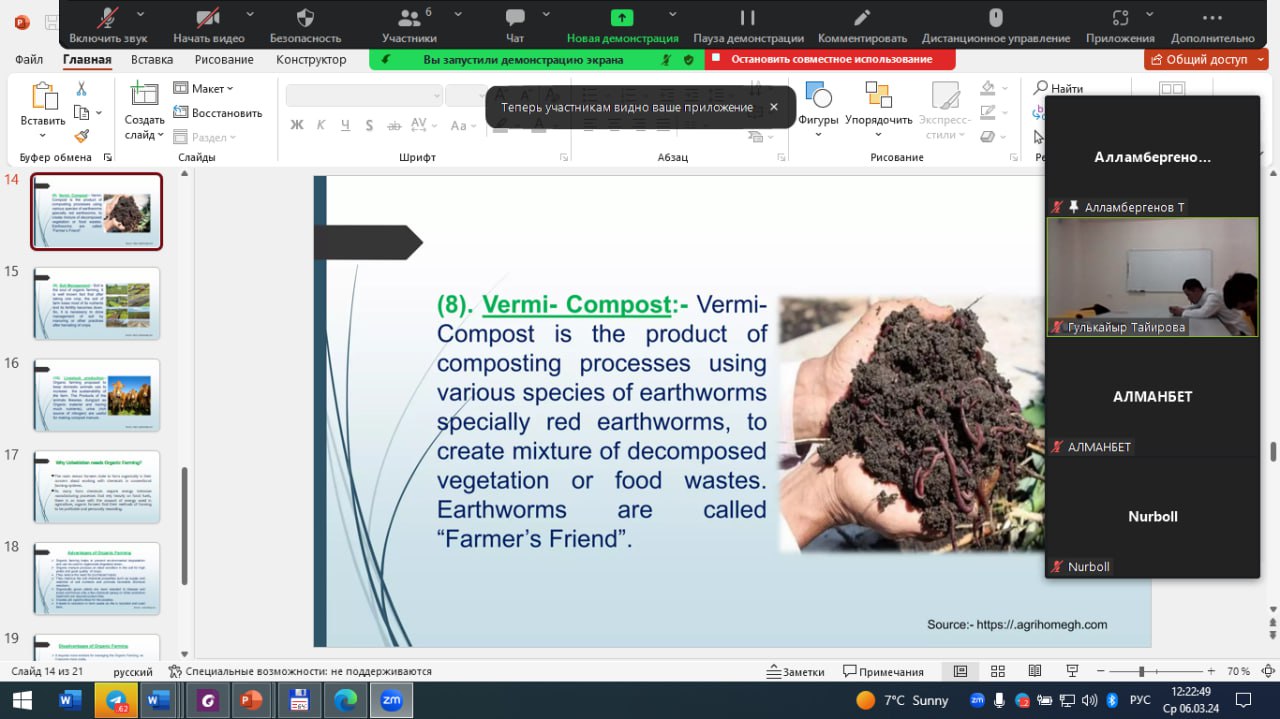Image resolution: width=1280 pixels, height=719 pixels.
Task: Open Безопасность shield in Zoom toolbar
Action: pos(306,18)
